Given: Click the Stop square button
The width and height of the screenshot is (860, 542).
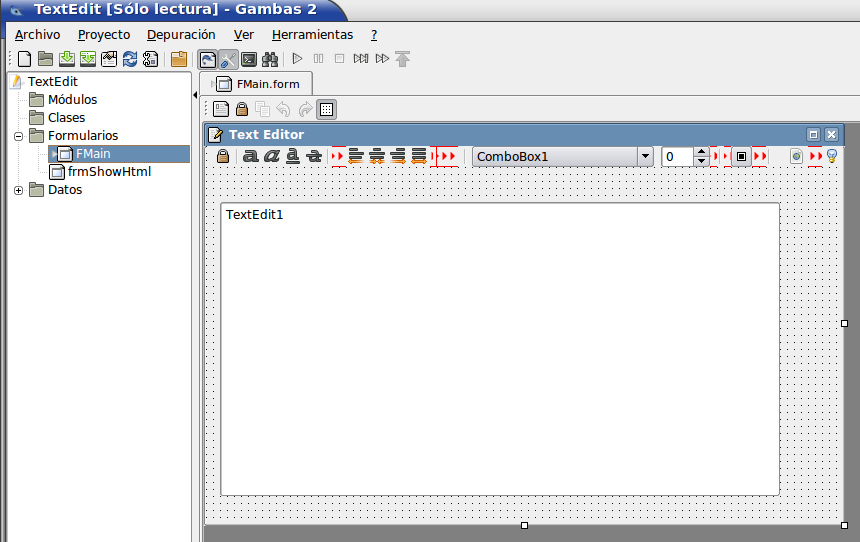Looking at the screenshot, I should click(x=340, y=58).
